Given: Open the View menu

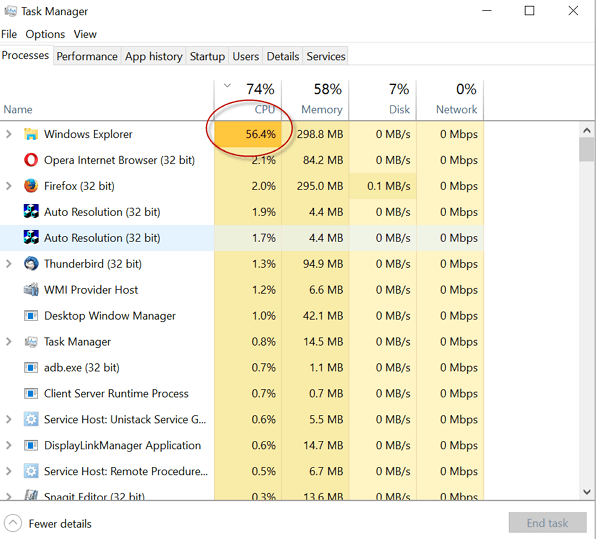Looking at the screenshot, I should 85,34.
